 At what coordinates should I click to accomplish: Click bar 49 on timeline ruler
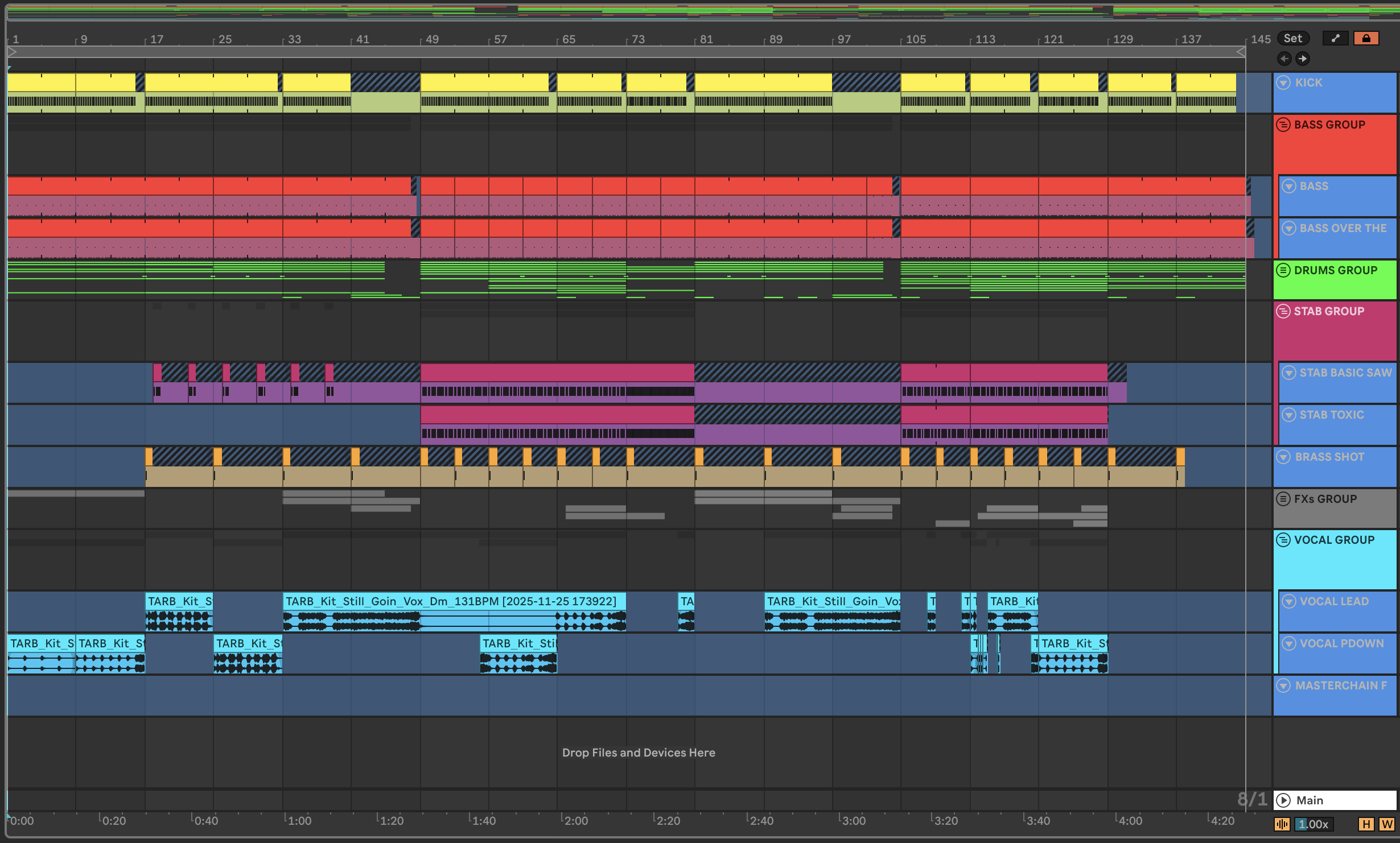432,39
